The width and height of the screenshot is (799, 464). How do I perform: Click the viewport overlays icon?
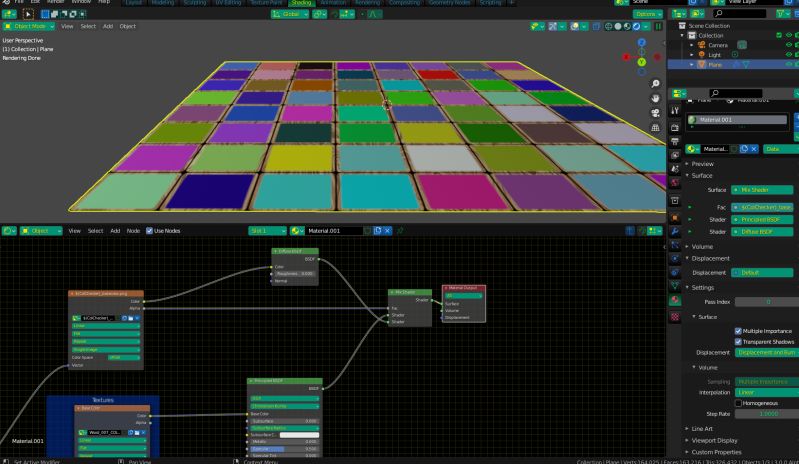pyautogui.click(x=575, y=26)
